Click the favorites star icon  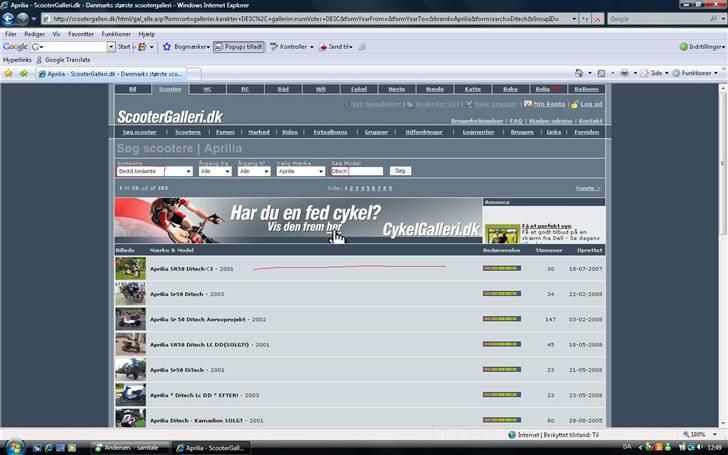9,73
